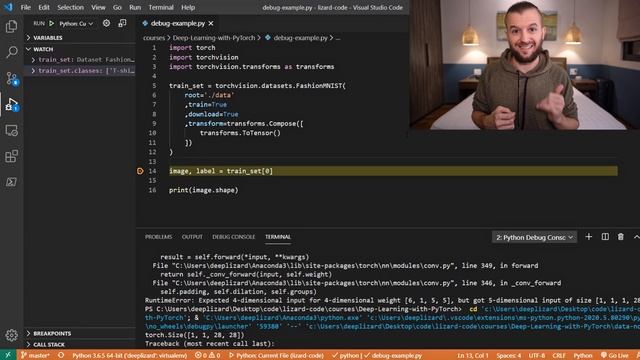640x360 pixels.
Task: Open the Go menu
Action: click(x=117, y=7)
